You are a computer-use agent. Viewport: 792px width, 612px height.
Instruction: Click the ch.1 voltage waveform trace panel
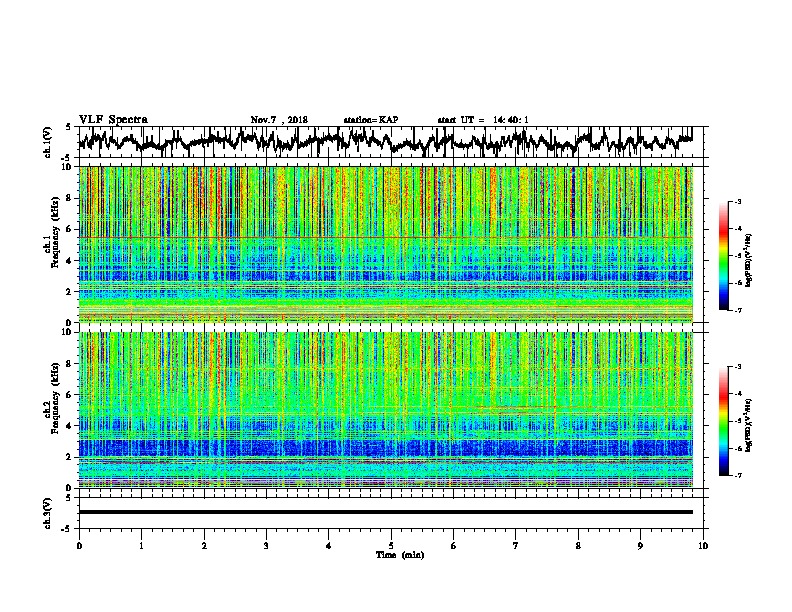tap(390, 142)
